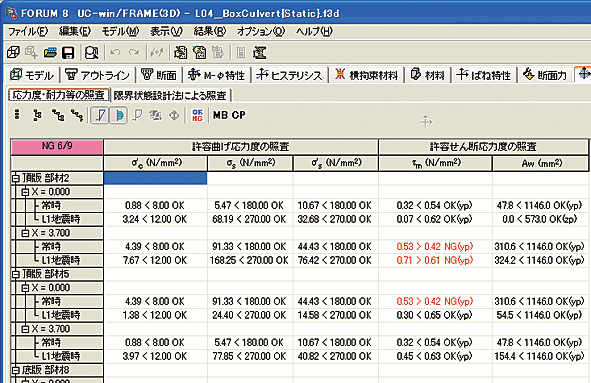Click the 許容曲げ応力度の照査 column group header
The height and width of the screenshot is (383, 591).
[241, 147]
